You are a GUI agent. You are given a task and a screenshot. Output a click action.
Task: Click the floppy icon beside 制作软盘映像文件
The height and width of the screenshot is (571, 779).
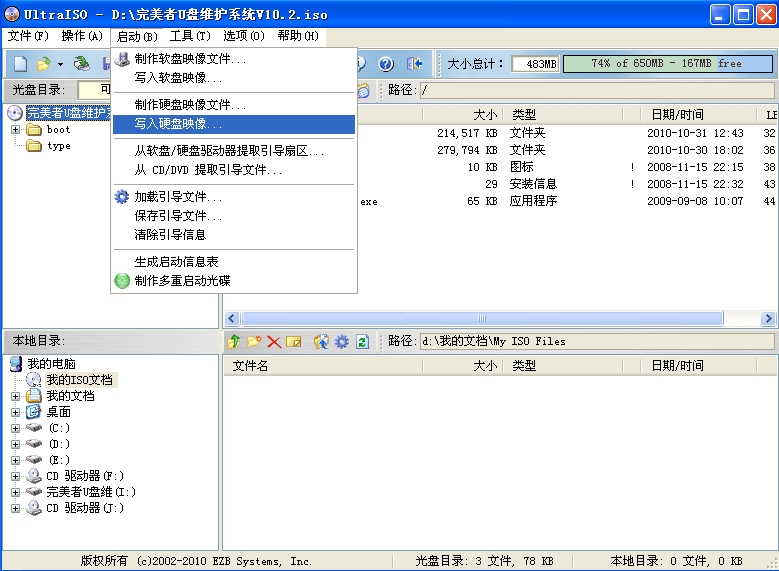click(x=122, y=59)
